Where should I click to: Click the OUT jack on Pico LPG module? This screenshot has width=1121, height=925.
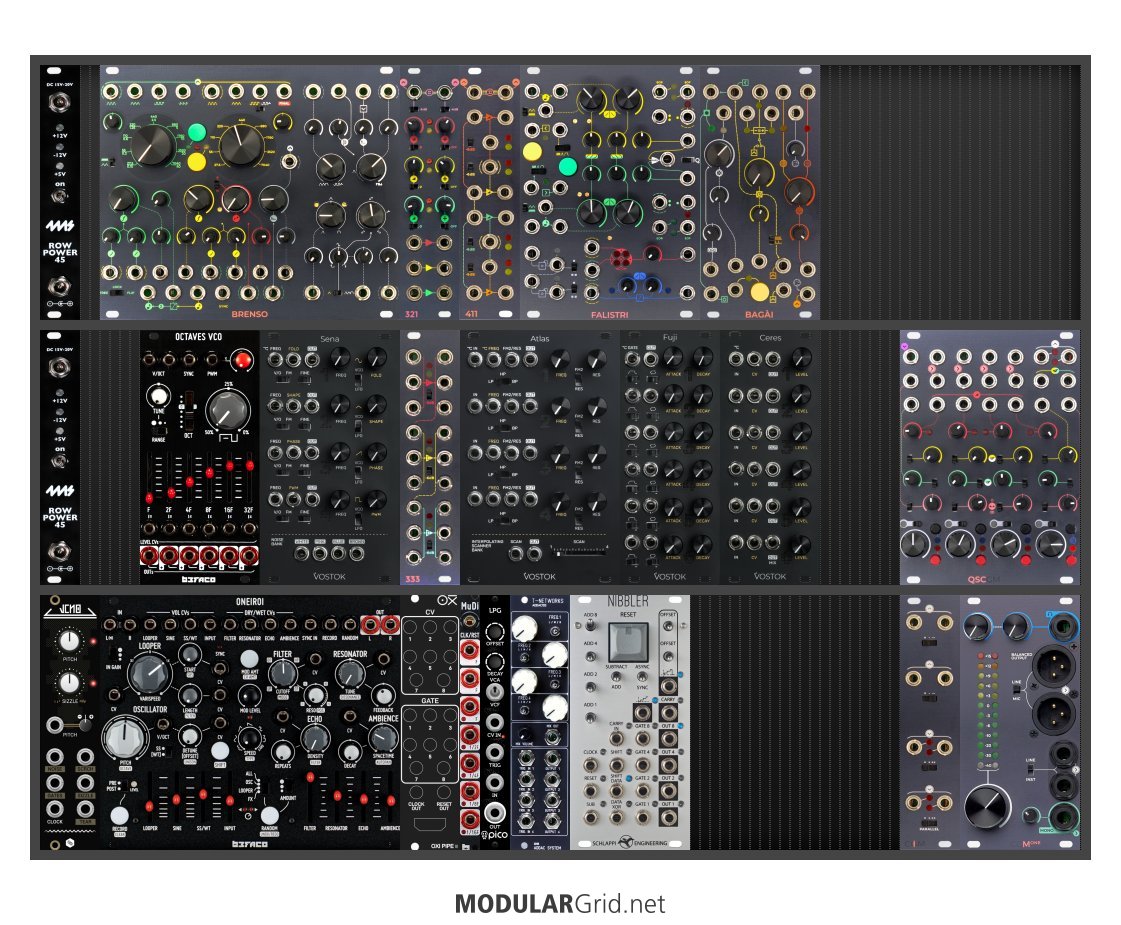(494, 813)
